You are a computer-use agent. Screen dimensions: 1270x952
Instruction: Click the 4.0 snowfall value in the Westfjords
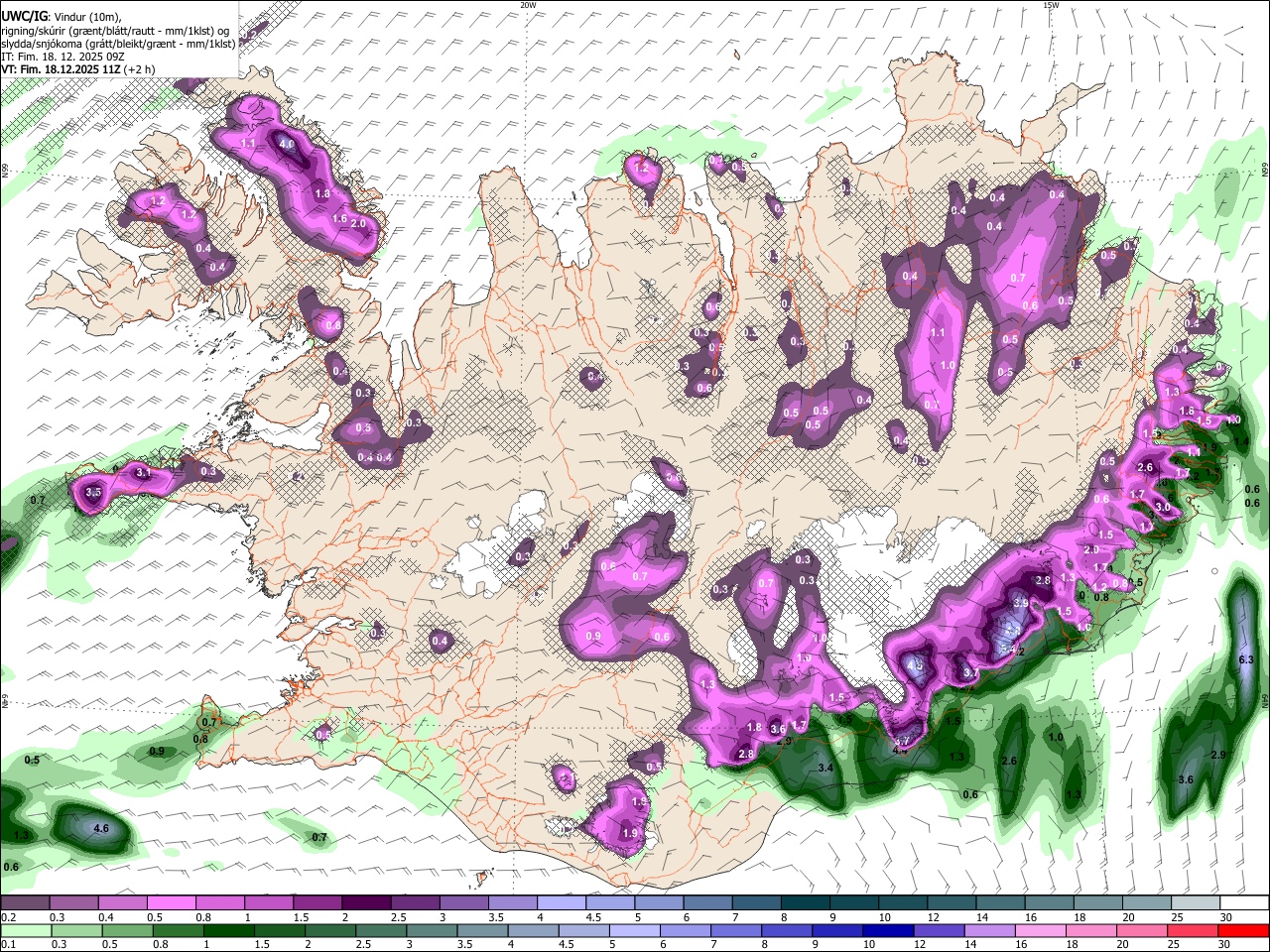tap(288, 144)
